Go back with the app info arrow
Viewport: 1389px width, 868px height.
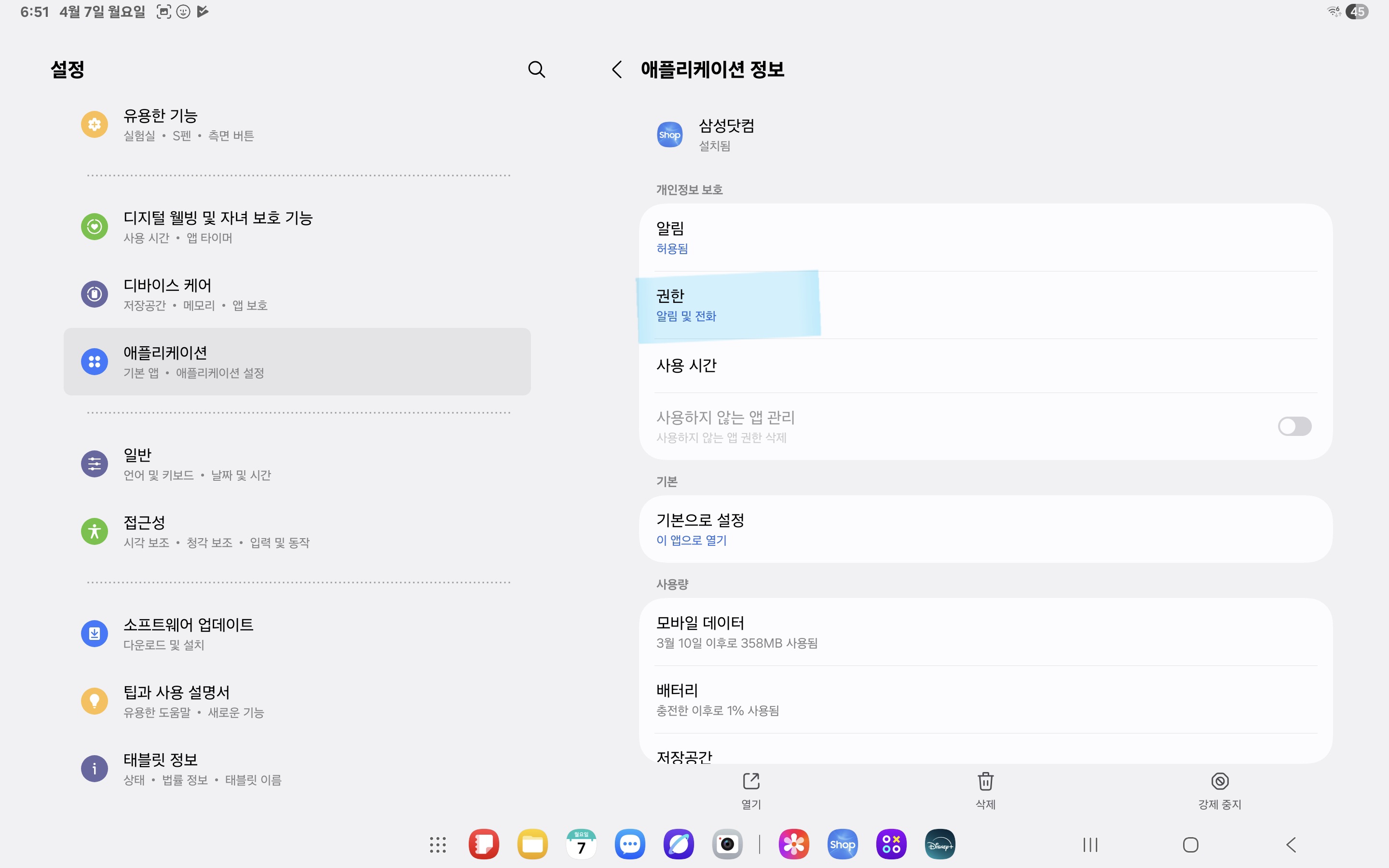point(617,69)
